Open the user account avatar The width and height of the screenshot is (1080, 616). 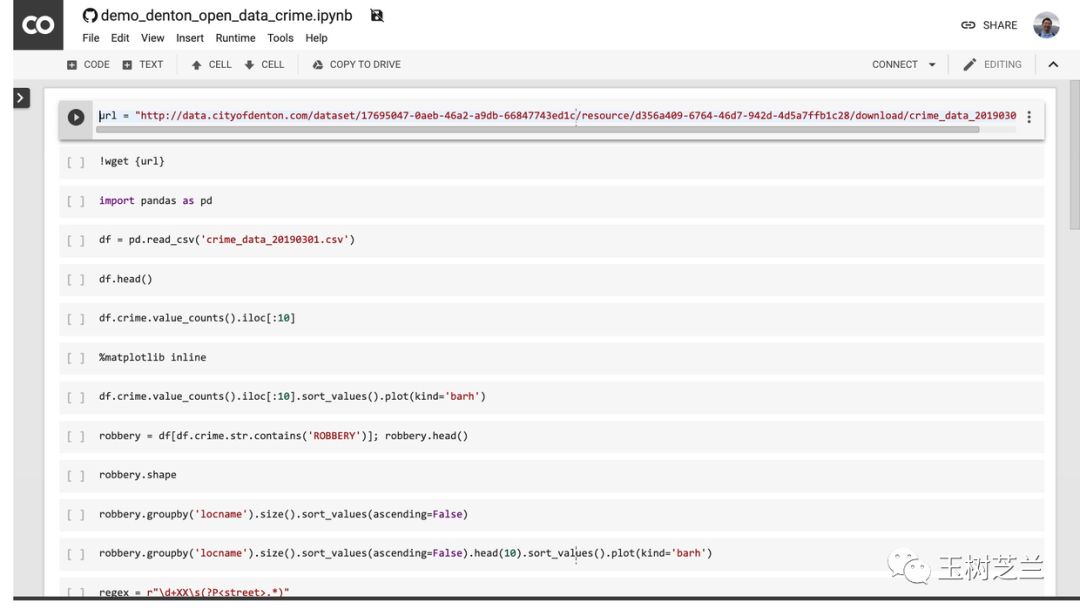point(1046,25)
